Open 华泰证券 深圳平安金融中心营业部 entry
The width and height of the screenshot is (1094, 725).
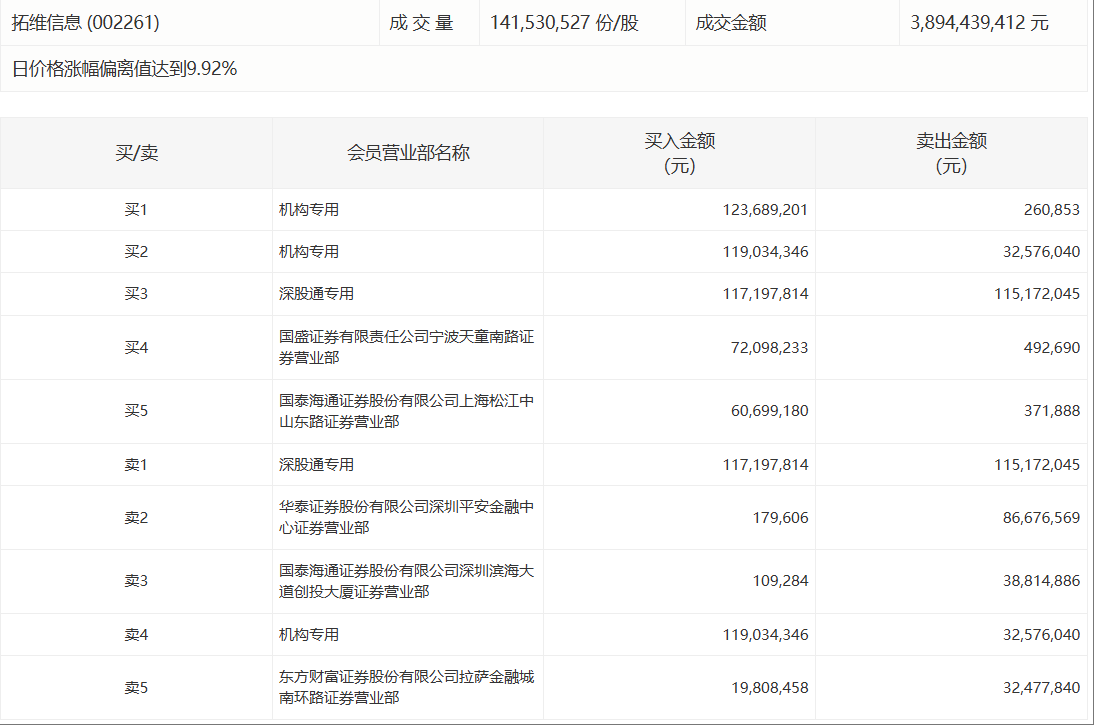click(406, 517)
